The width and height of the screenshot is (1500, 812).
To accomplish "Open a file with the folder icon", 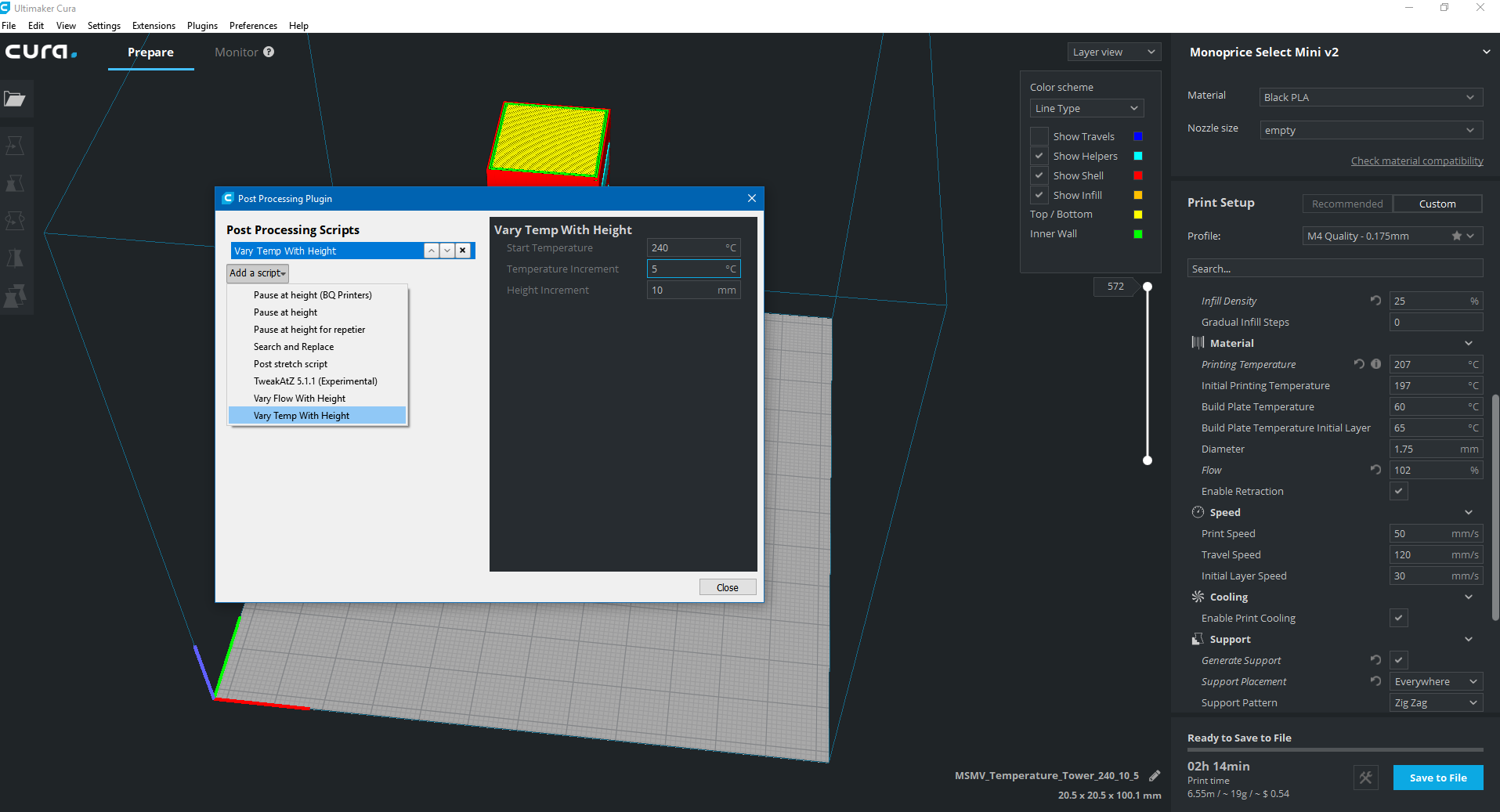I will coord(15,99).
